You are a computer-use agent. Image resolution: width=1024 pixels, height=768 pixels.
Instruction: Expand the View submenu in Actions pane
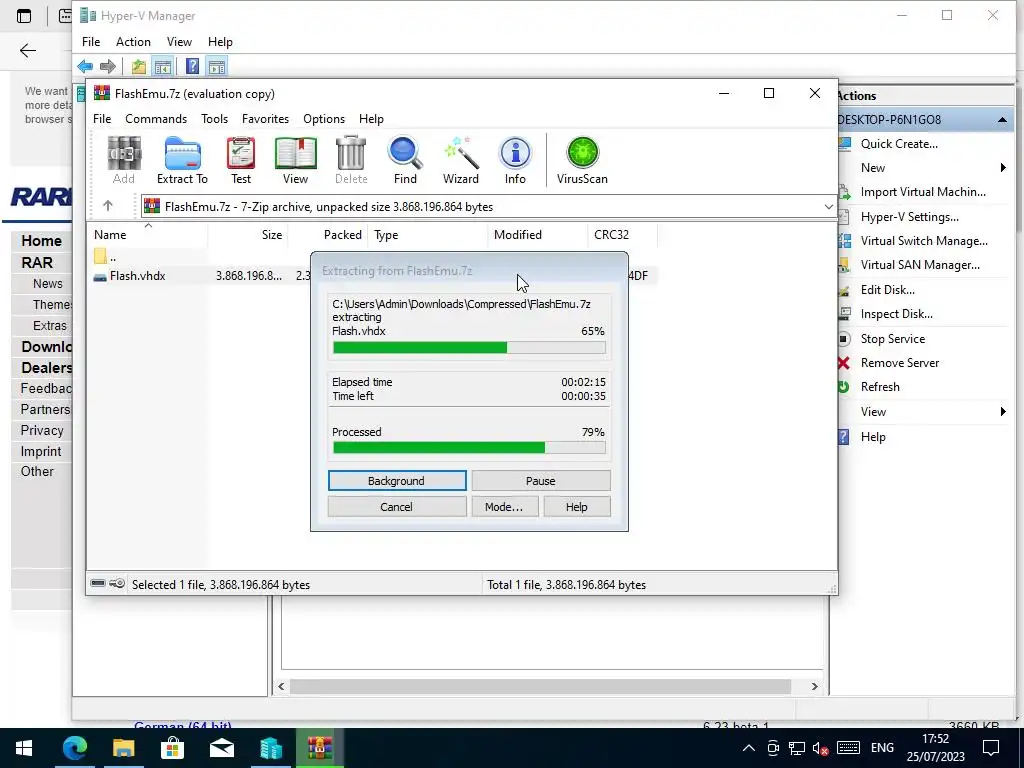(x=1002, y=411)
